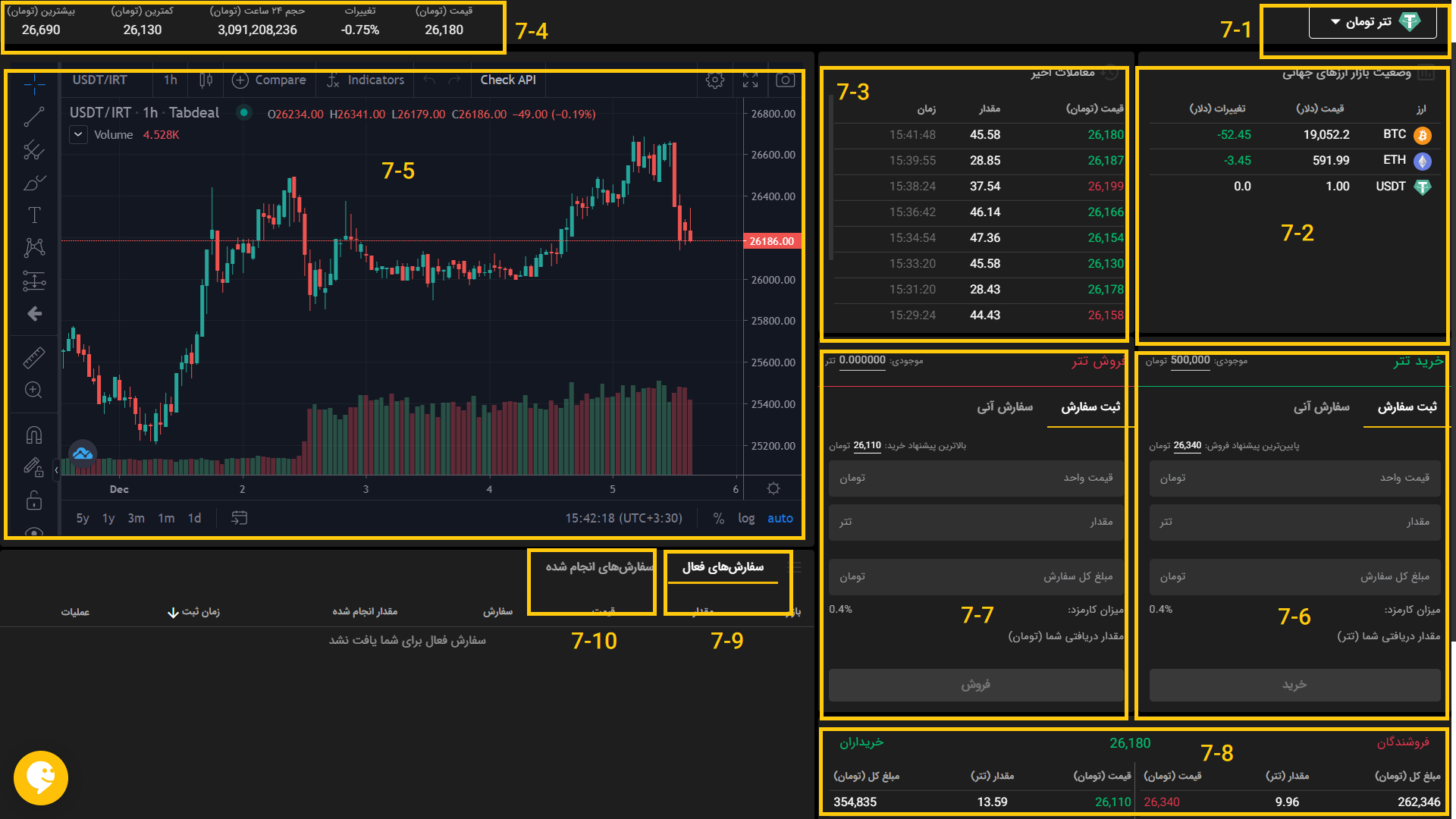Collapse the Volume indicator legend chevron
1456x819 pixels.
pos(78,135)
